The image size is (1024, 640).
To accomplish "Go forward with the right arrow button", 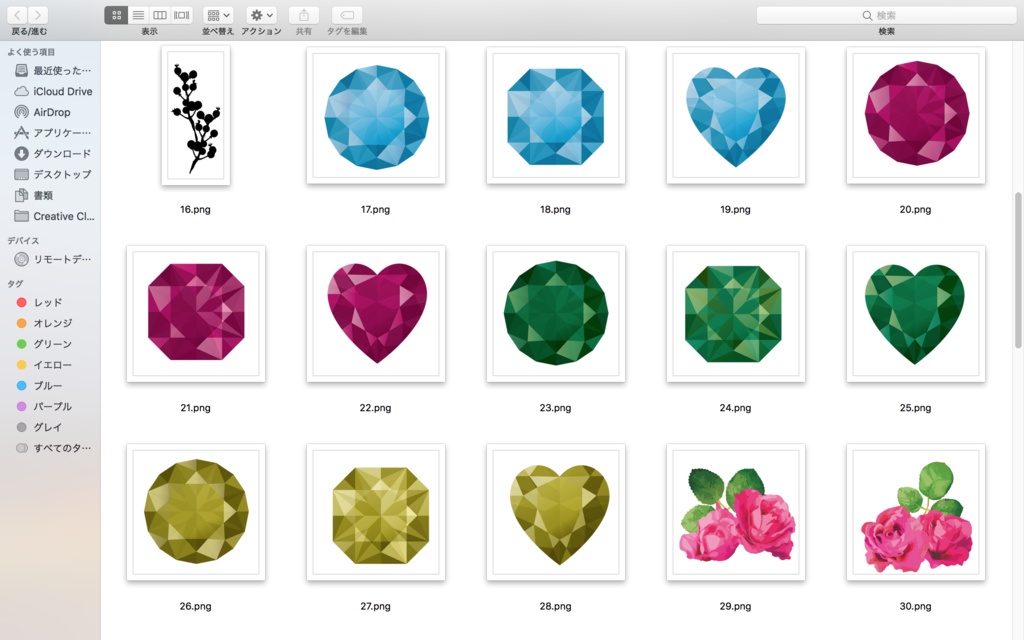I will [x=38, y=15].
